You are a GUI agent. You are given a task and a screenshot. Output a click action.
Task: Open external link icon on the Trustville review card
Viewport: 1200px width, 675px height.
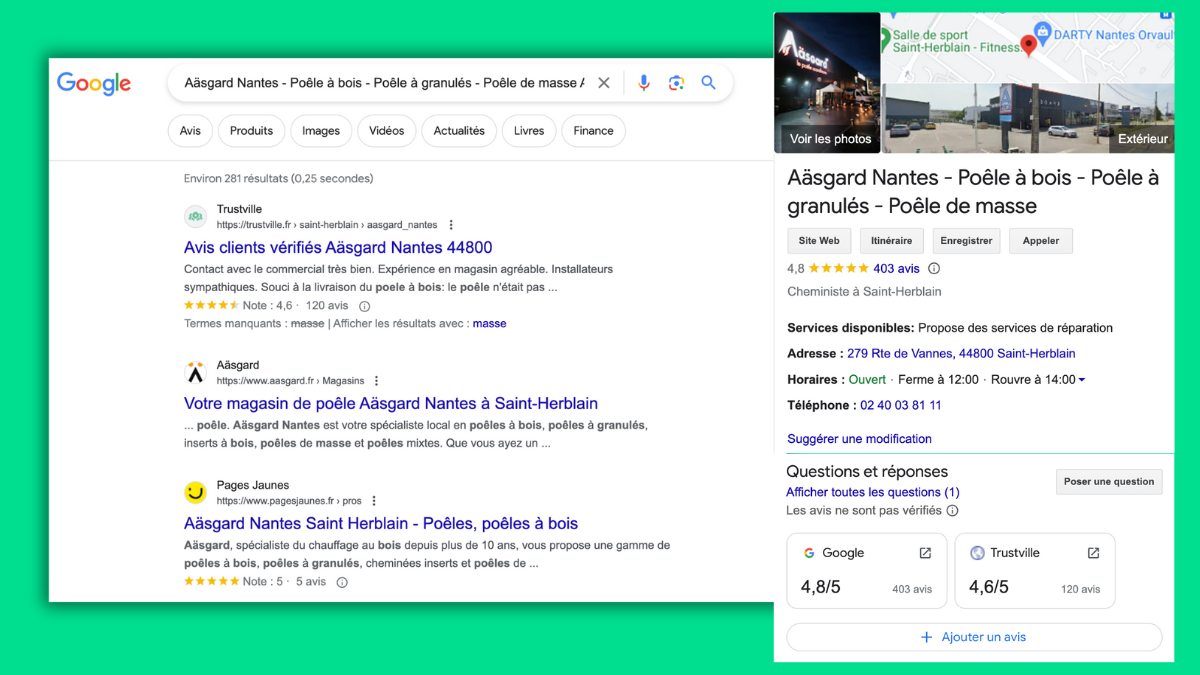tap(1093, 553)
